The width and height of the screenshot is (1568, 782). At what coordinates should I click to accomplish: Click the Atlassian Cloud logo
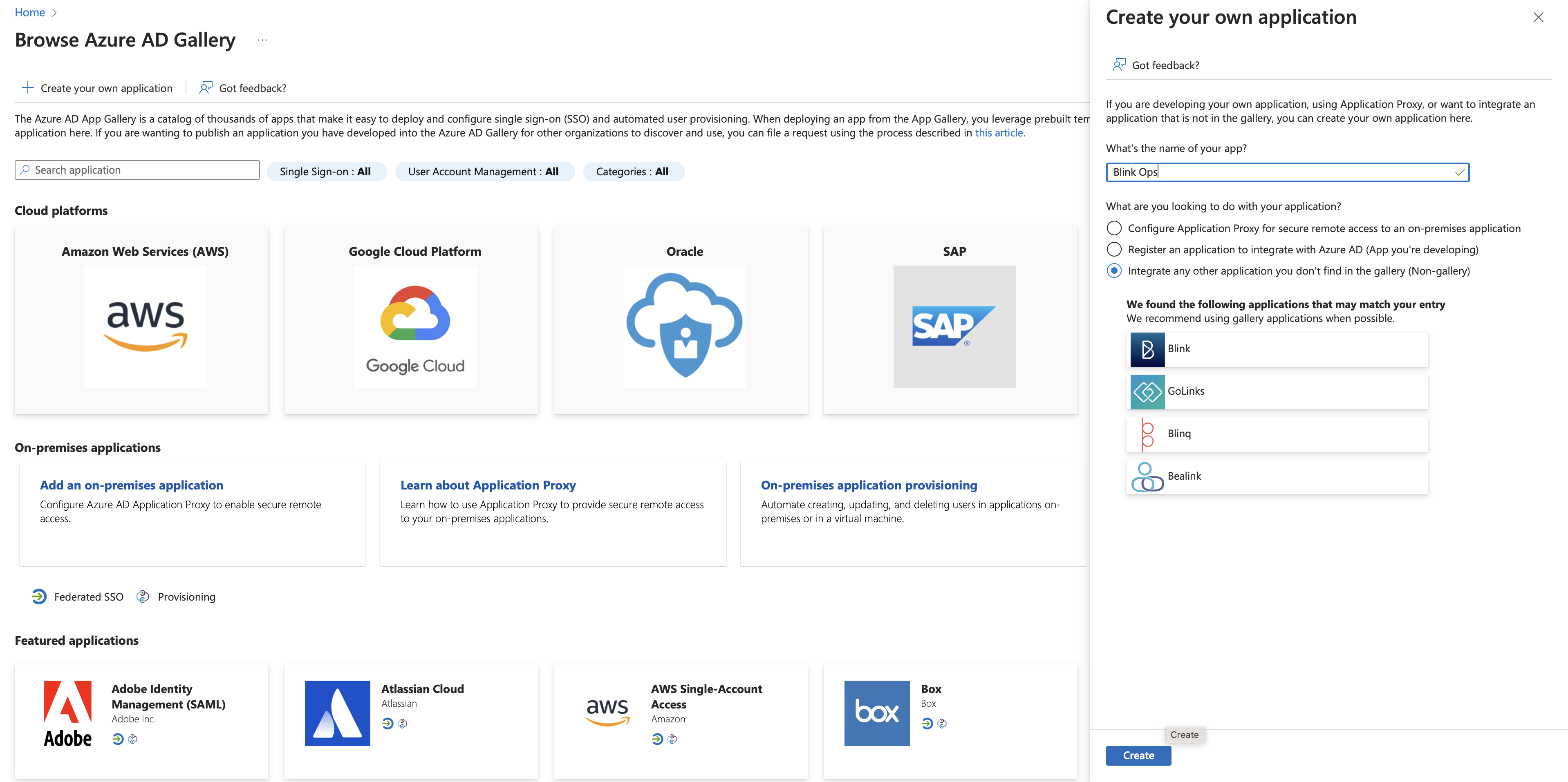[x=337, y=713]
